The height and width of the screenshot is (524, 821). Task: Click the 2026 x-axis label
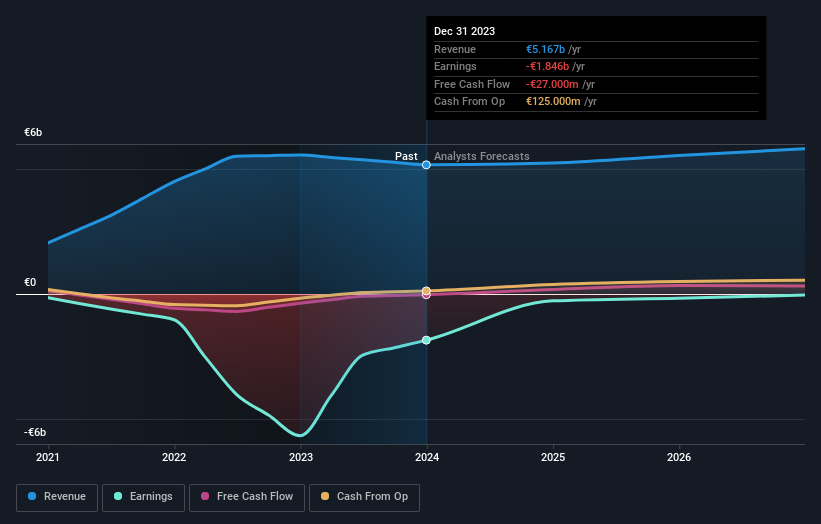679,458
